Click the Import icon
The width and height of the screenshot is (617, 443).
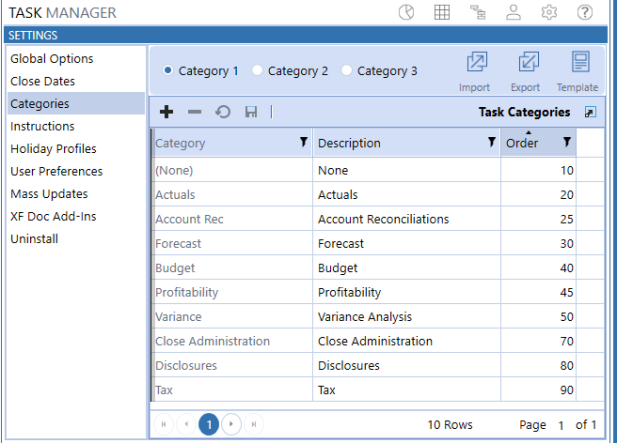pos(477,62)
